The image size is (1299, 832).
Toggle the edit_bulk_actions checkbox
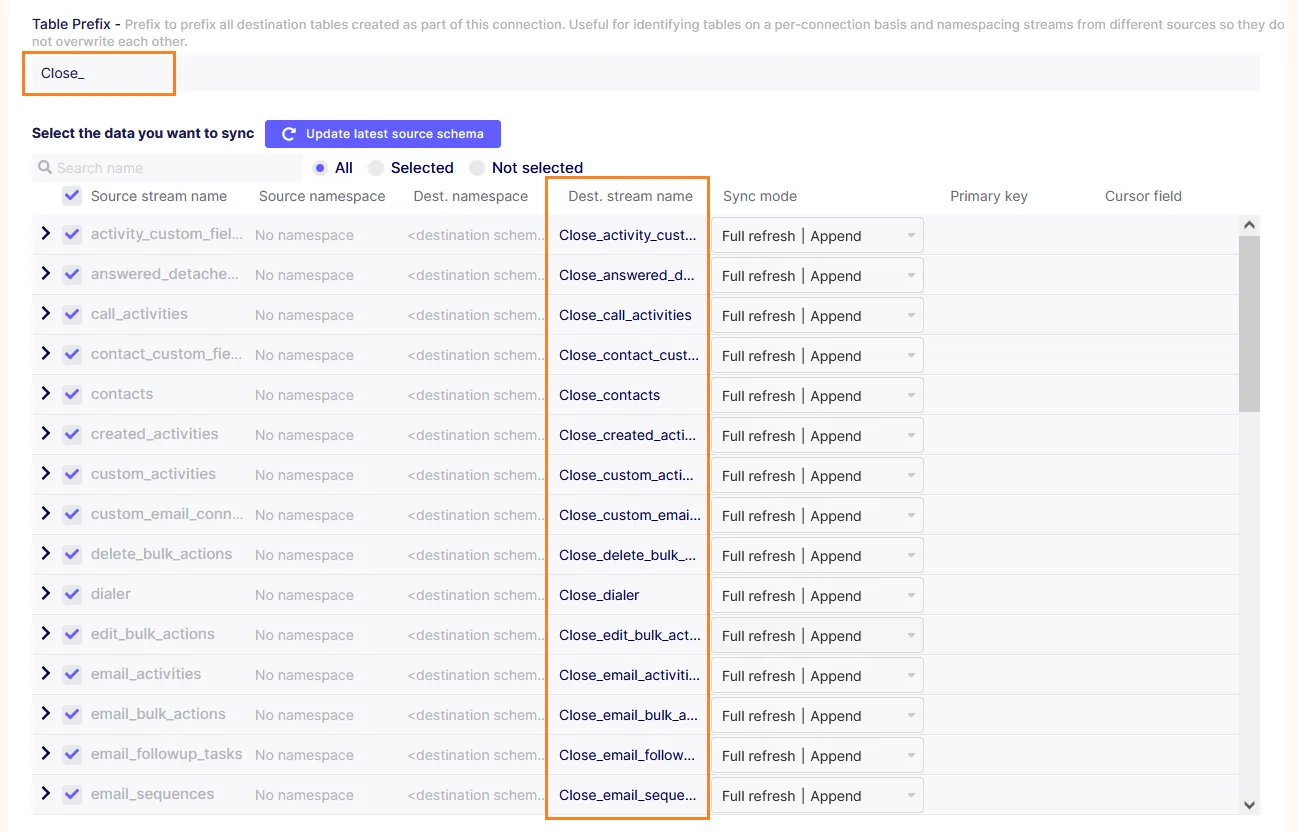coord(72,634)
